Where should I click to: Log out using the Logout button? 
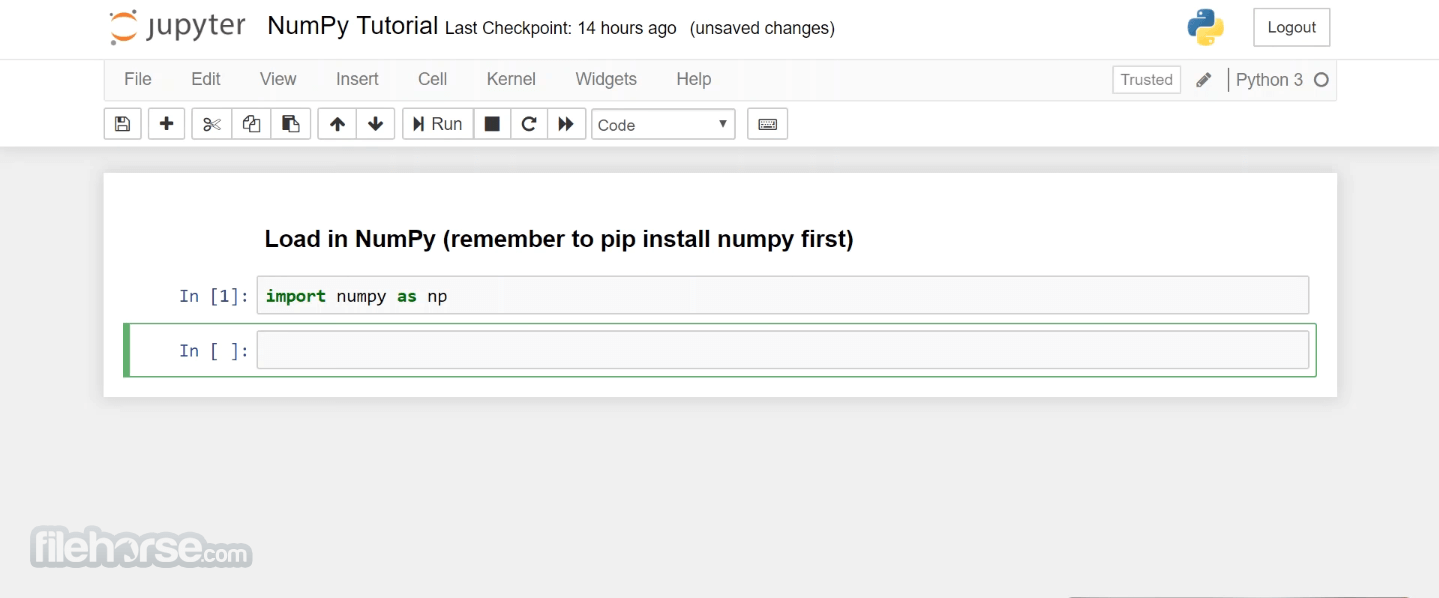(1291, 27)
